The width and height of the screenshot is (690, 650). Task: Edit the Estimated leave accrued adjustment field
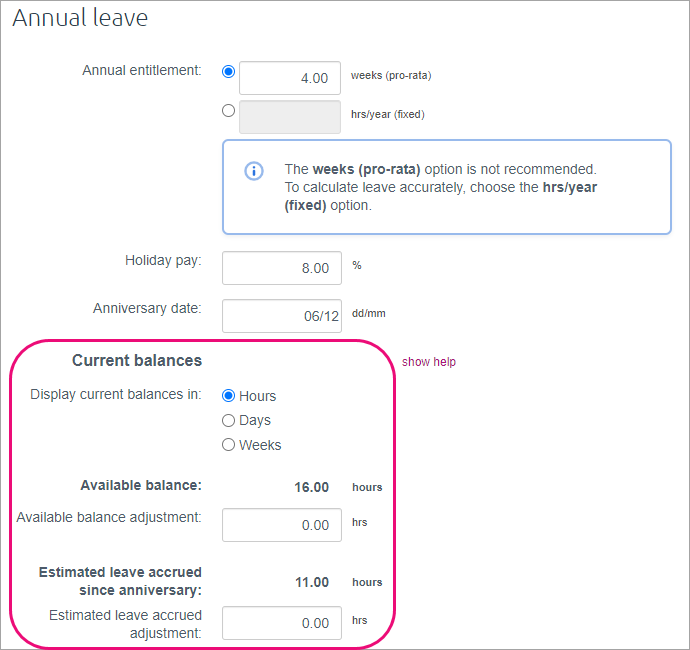point(282,623)
